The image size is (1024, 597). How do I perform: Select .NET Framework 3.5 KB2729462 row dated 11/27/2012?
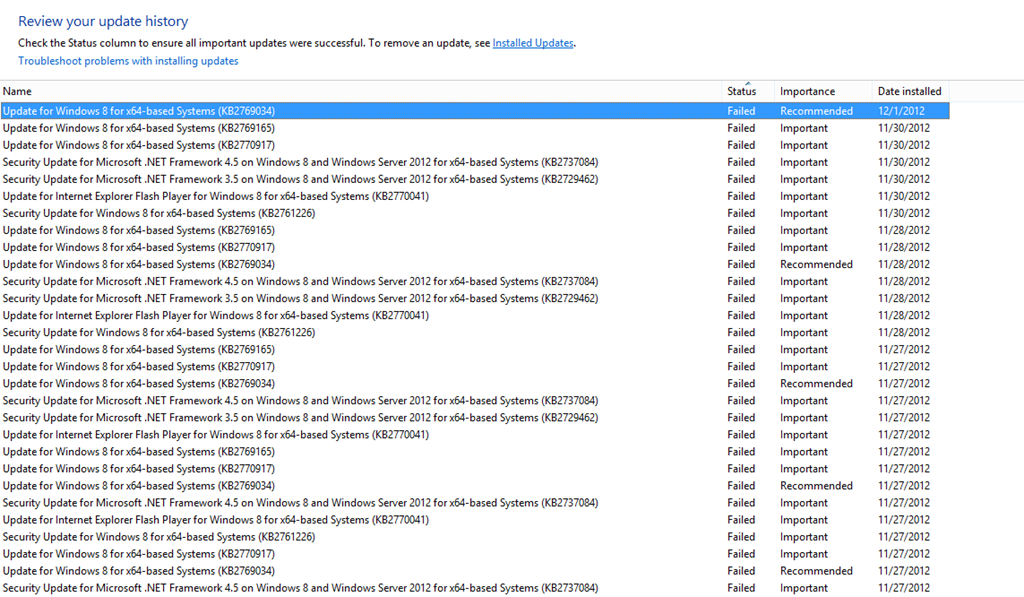coord(475,417)
